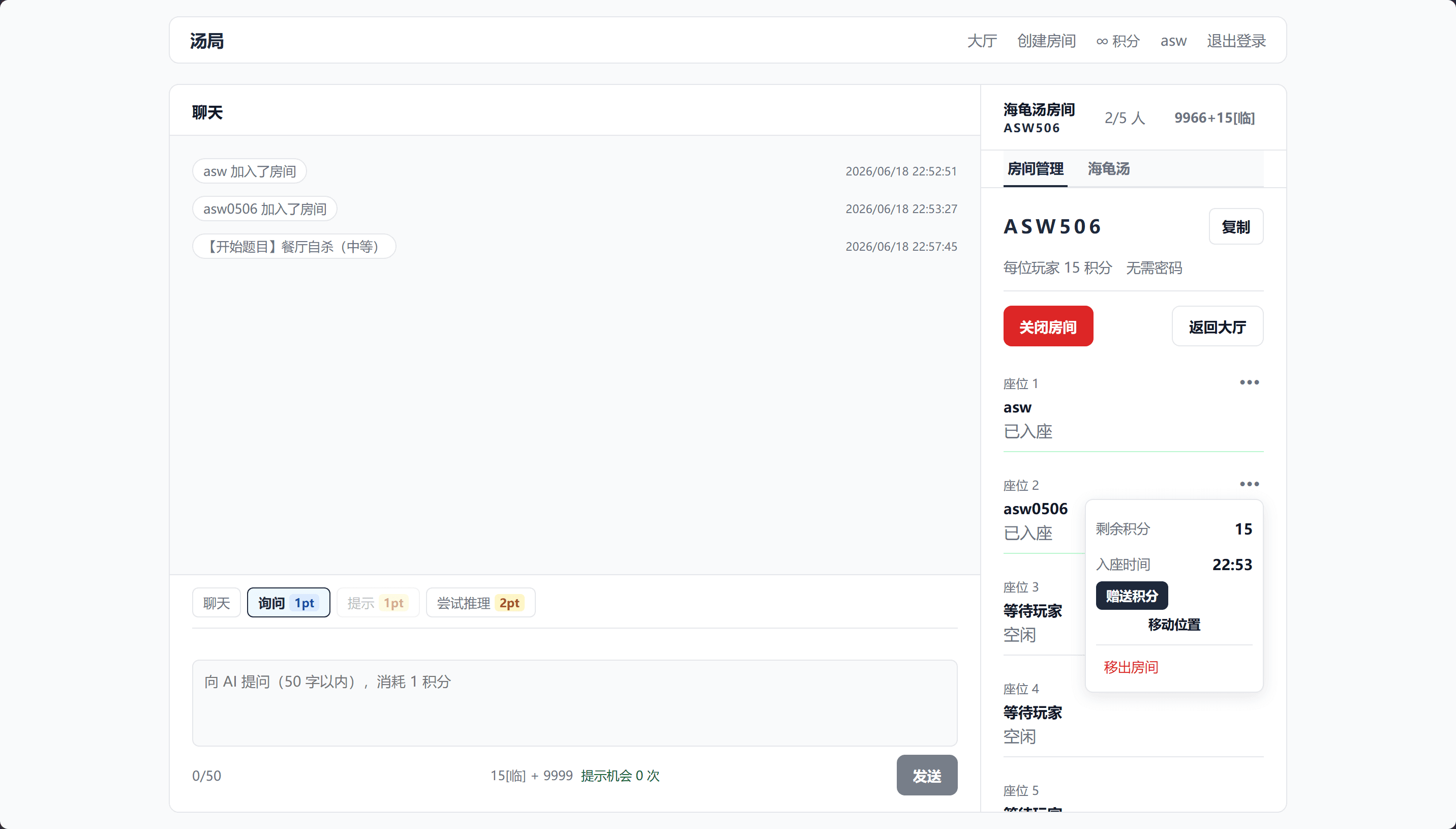Viewport: 1456px width, 829px height.
Task: Switch to the 海龟汤 tab
Action: click(1108, 168)
